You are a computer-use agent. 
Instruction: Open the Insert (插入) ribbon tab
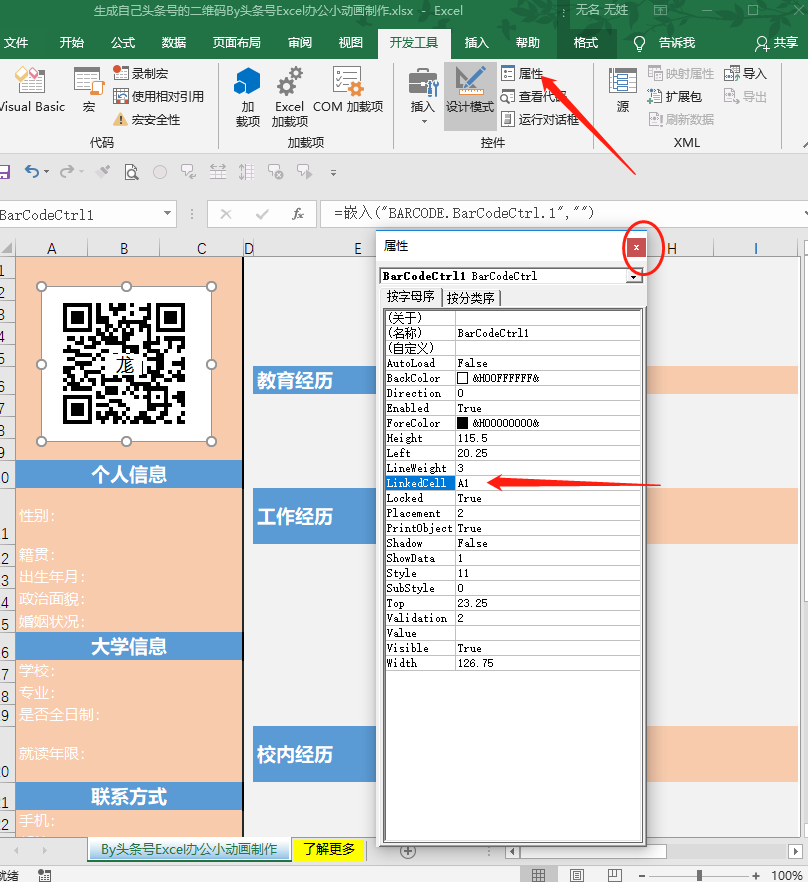click(x=477, y=43)
